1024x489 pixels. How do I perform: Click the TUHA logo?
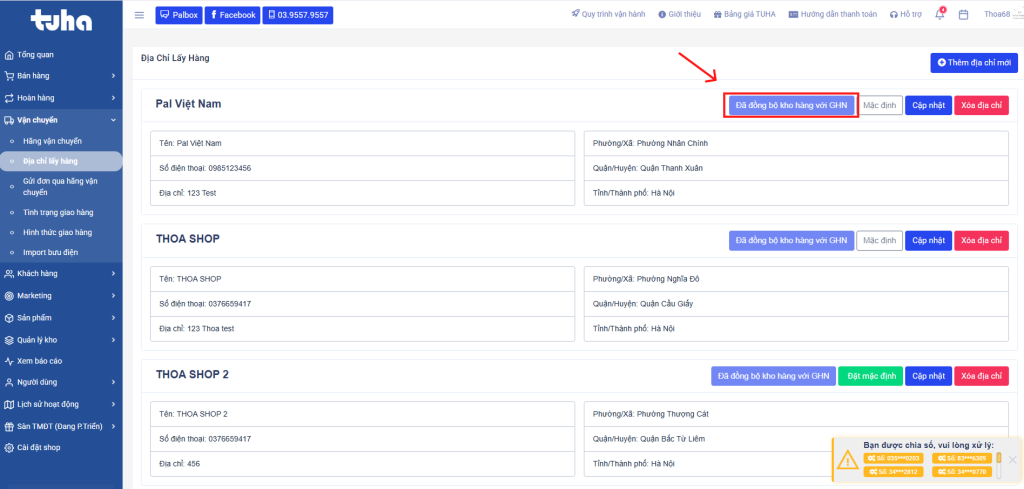click(60, 19)
